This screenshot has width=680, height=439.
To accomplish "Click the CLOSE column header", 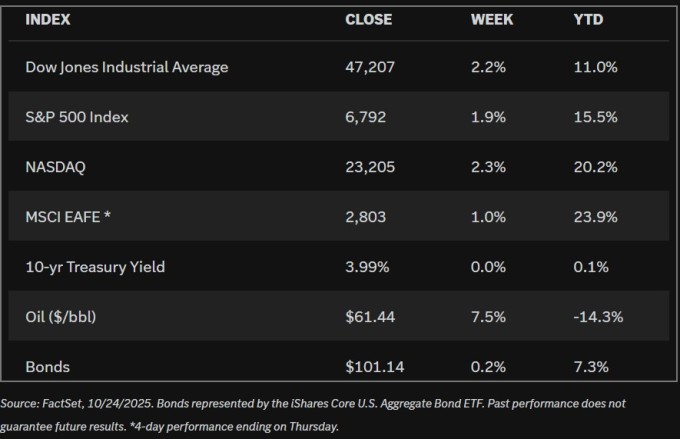I will [367, 19].
